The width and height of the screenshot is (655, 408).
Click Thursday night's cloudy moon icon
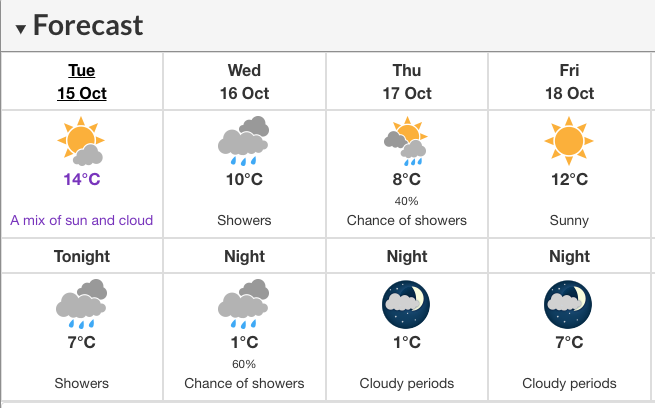(406, 304)
